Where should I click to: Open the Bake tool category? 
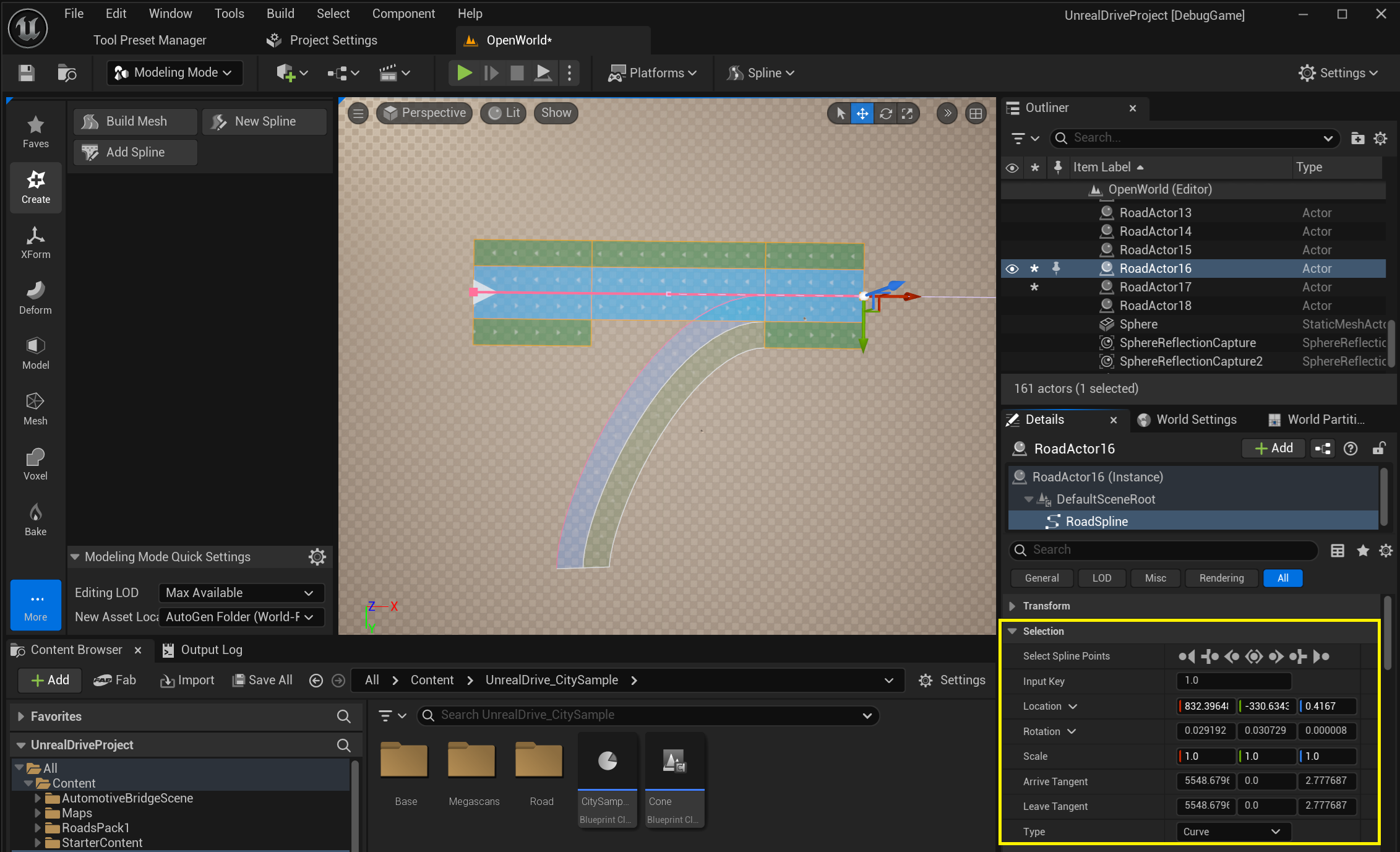click(36, 520)
